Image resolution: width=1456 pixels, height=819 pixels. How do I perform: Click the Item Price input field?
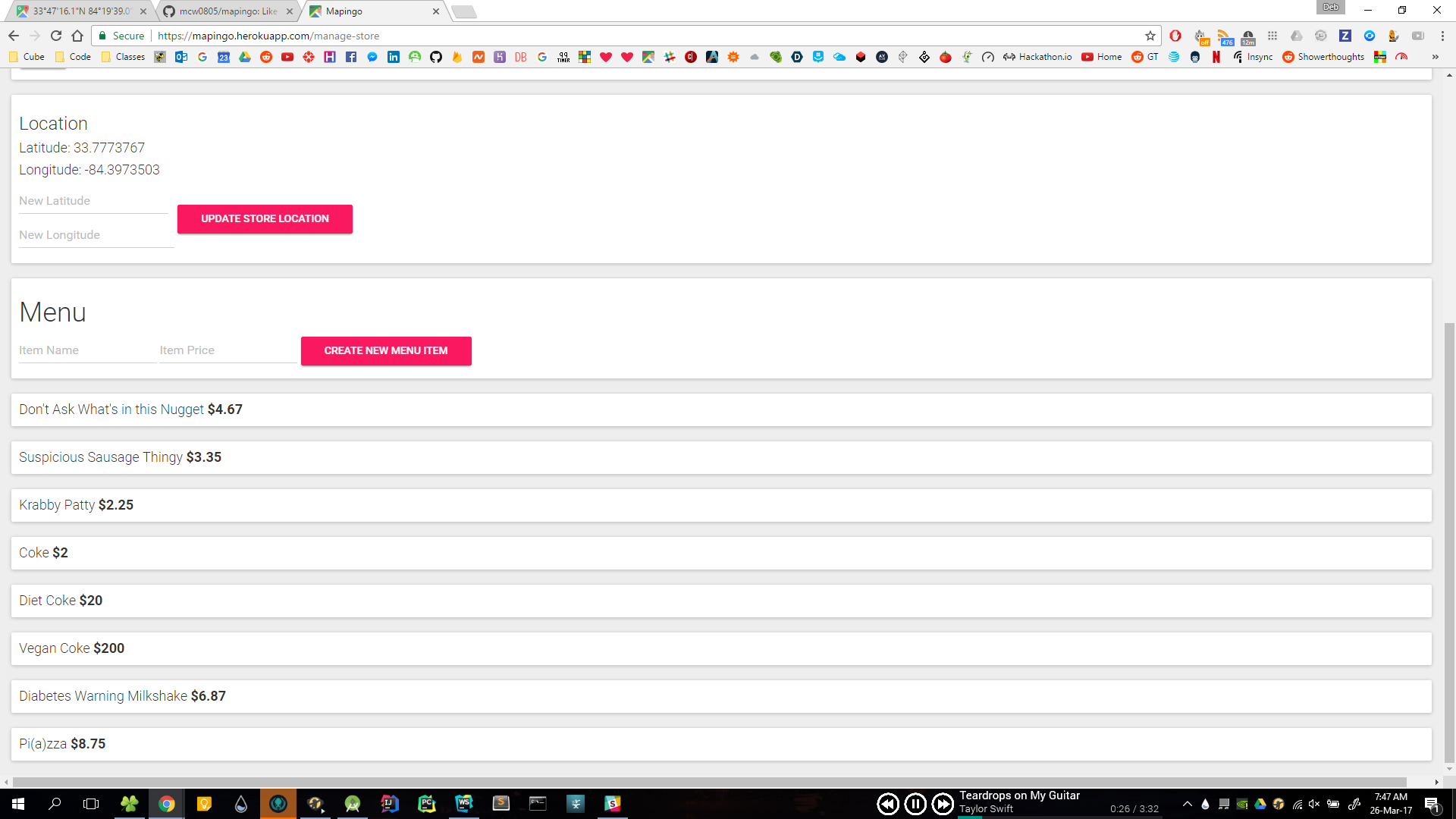pos(227,350)
